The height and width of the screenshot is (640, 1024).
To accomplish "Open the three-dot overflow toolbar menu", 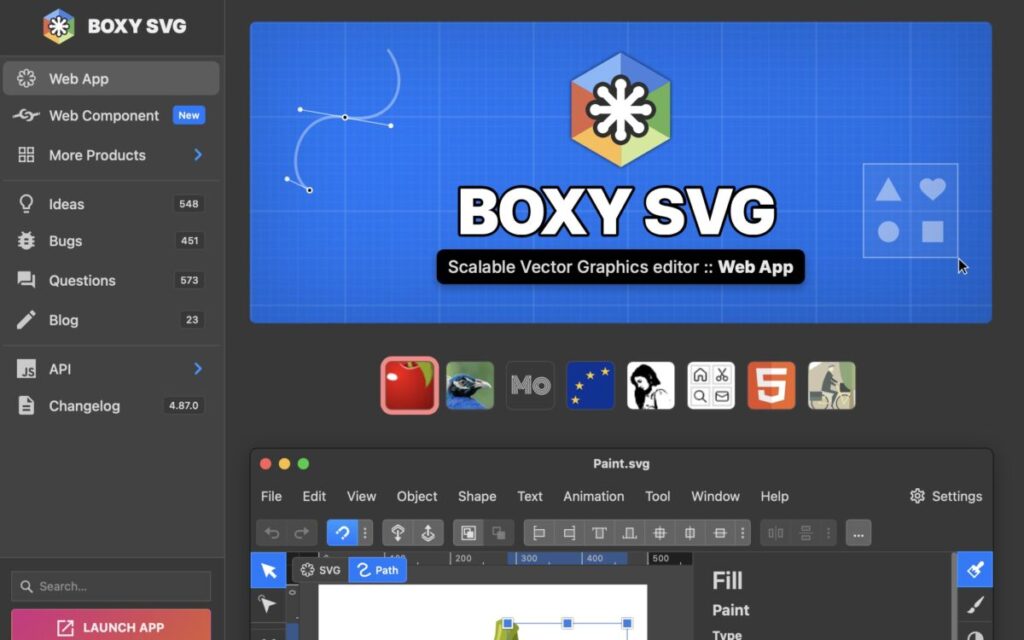I will pos(858,533).
